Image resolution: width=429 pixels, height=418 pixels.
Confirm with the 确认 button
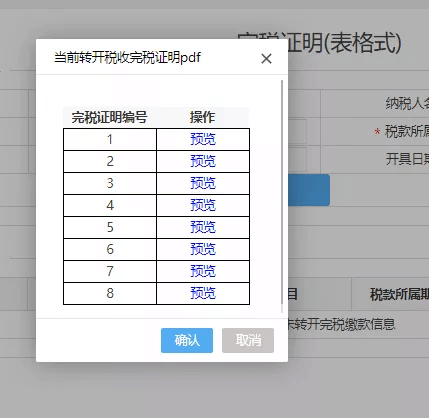187,340
